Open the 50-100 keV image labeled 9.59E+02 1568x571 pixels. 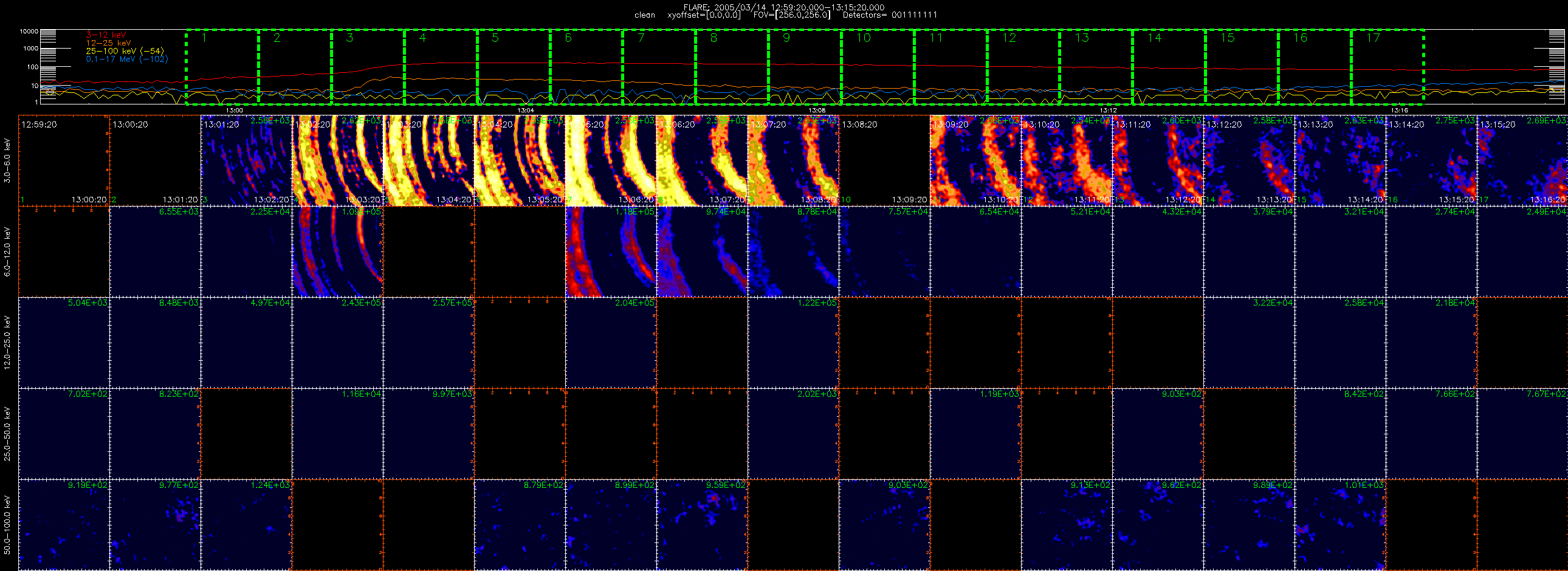click(x=702, y=525)
